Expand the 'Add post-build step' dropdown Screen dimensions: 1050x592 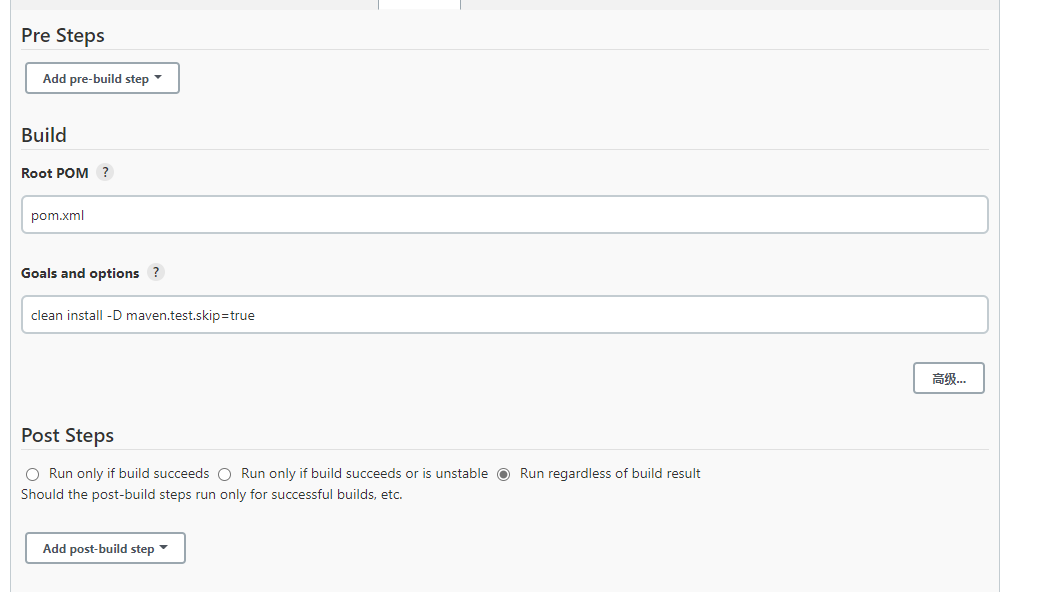click(x=105, y=548)
